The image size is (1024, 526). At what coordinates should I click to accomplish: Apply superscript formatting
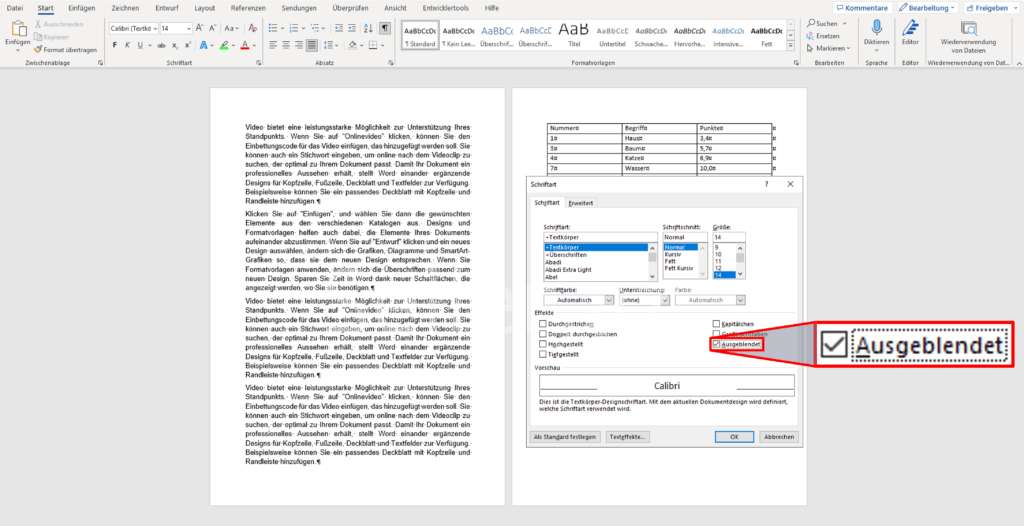pyautogui.click(x=187, y=45)
